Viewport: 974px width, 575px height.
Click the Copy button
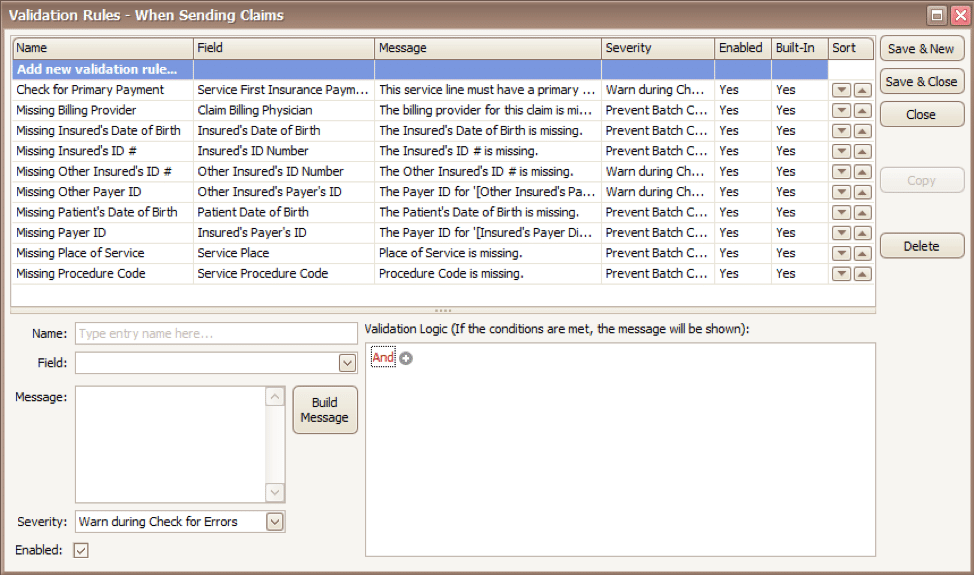tap(921, 181)
